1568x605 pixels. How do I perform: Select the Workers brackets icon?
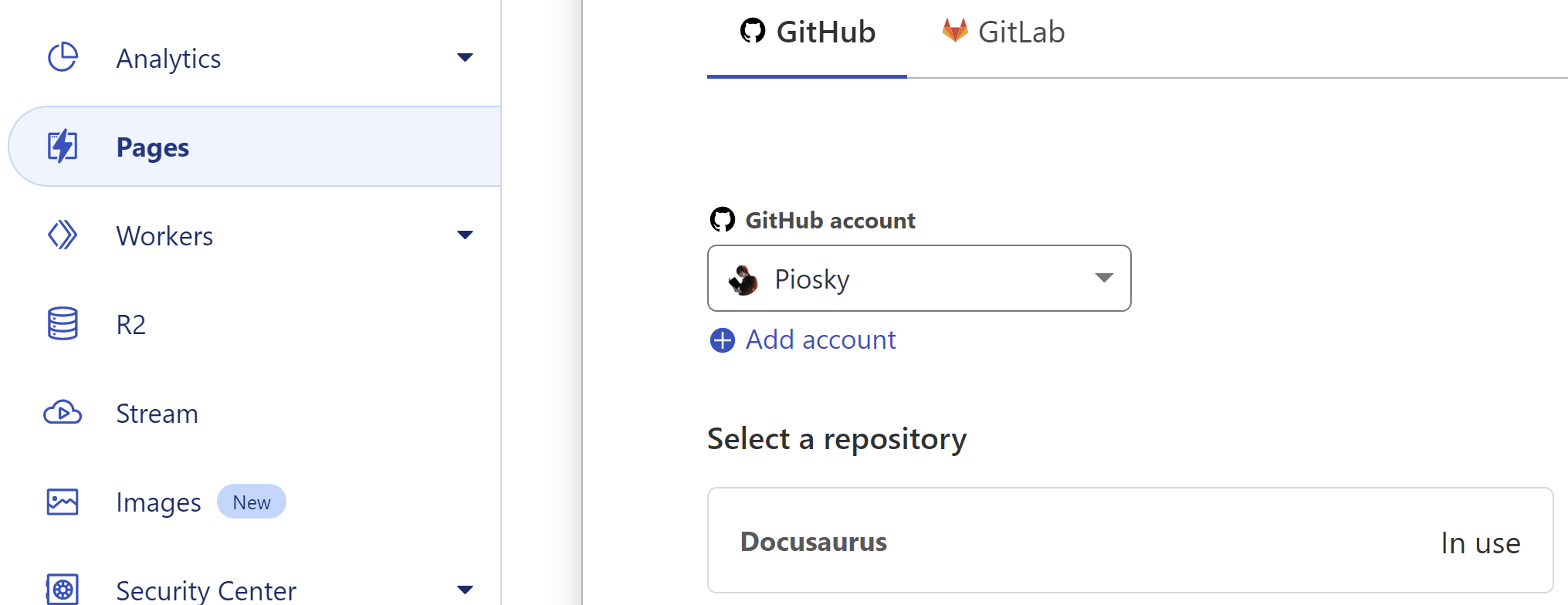(63, 235)
